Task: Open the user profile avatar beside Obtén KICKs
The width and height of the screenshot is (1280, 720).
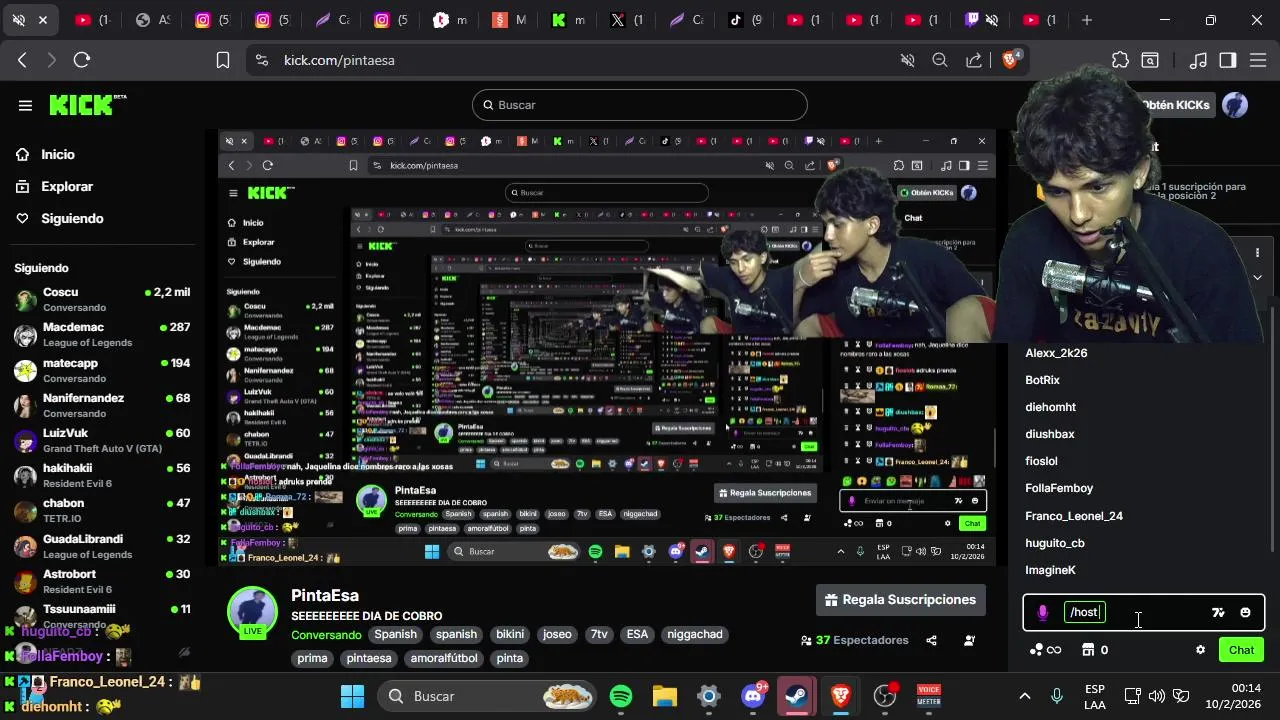Action: click(1235, 105)
